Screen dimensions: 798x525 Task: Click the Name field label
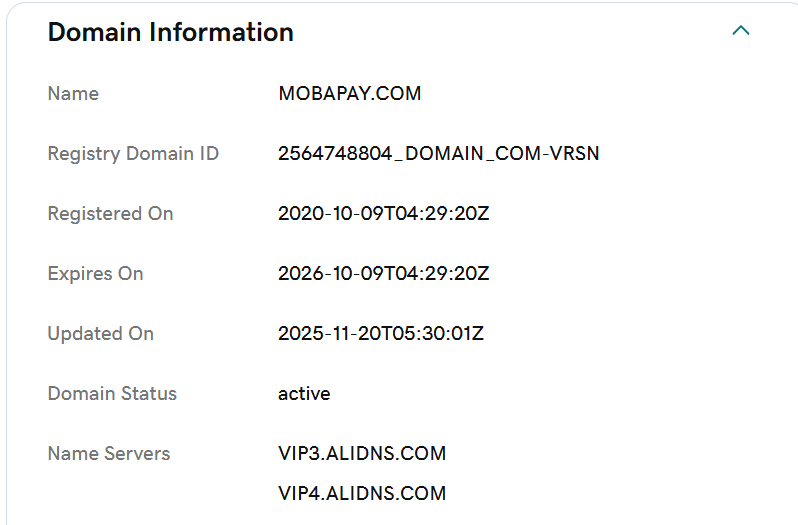[73, 94]
